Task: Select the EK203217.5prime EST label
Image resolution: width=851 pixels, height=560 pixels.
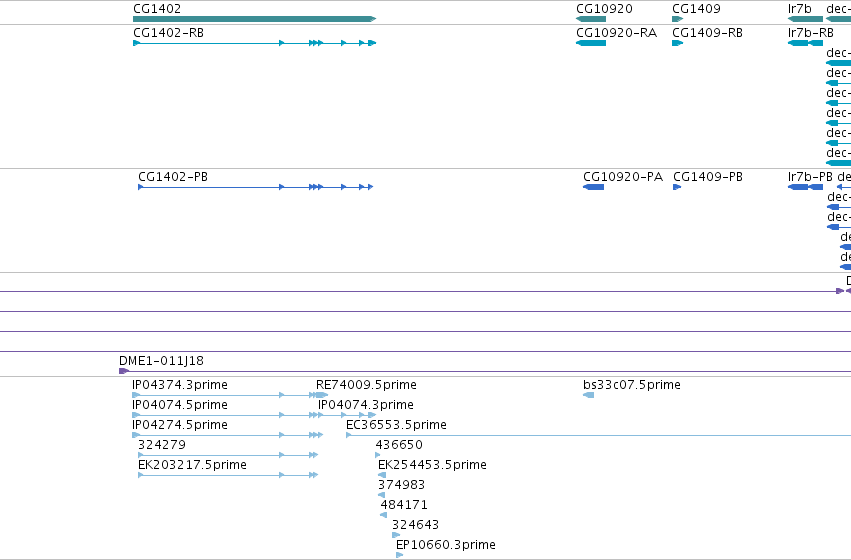Action: (x=192, y=465)
